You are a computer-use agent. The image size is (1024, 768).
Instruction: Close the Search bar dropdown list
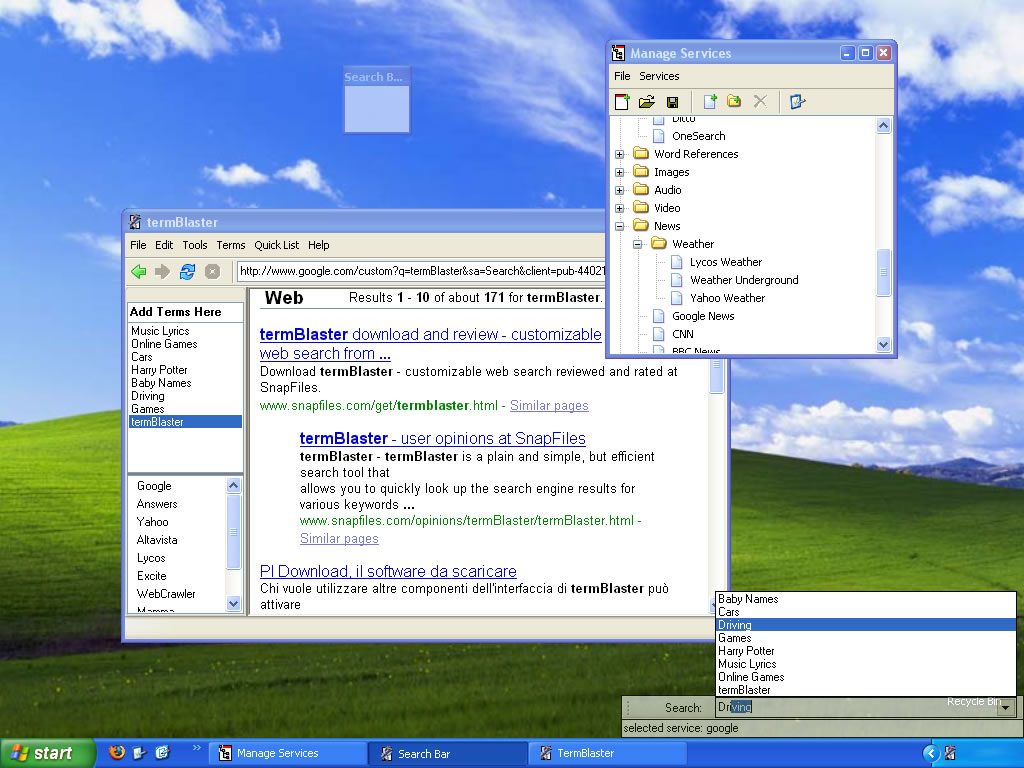tap(1006, 707)
